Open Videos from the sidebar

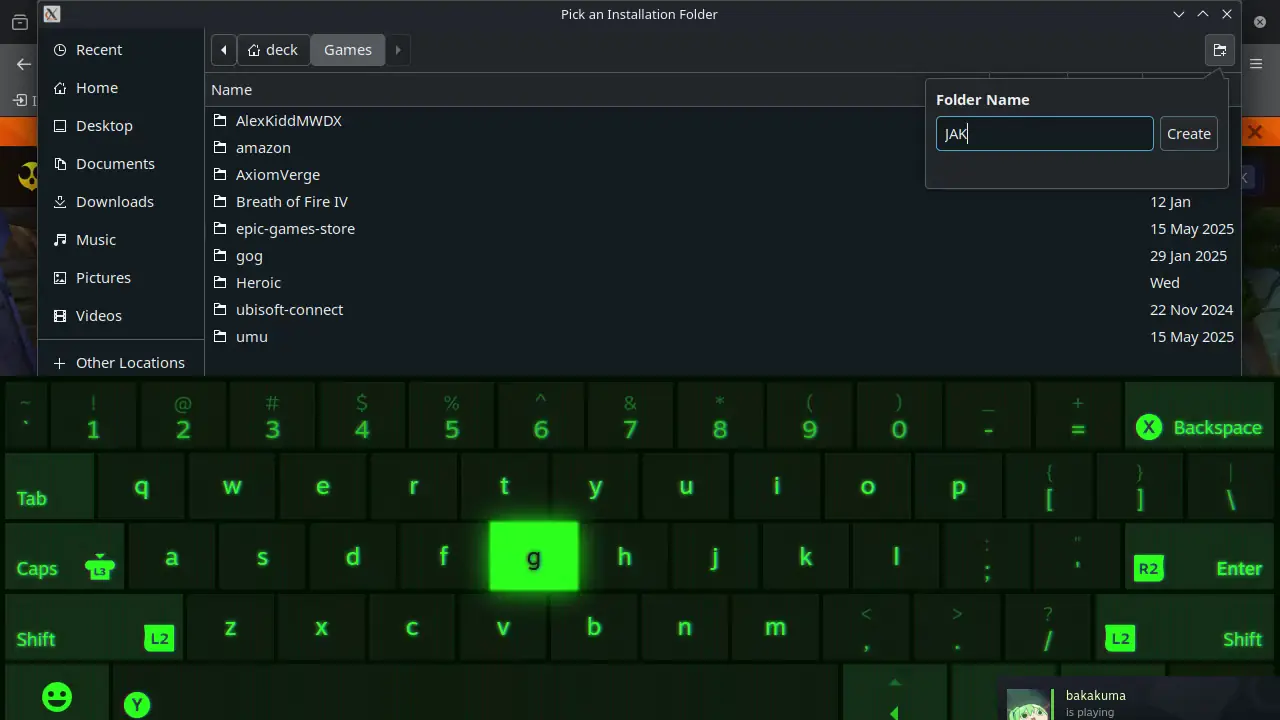click(98, 316)
